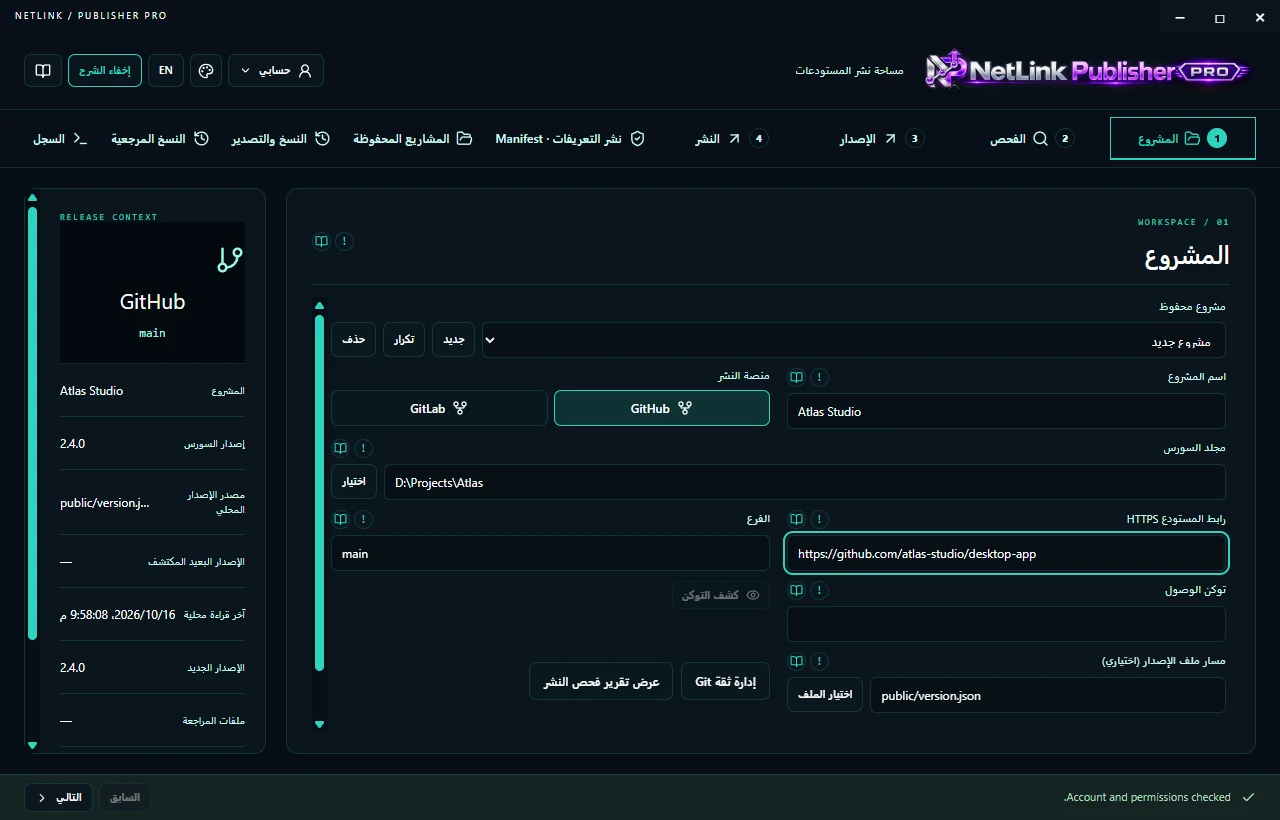Click the اختيار الملف button

pyautogui.click(x=825, y=695)
